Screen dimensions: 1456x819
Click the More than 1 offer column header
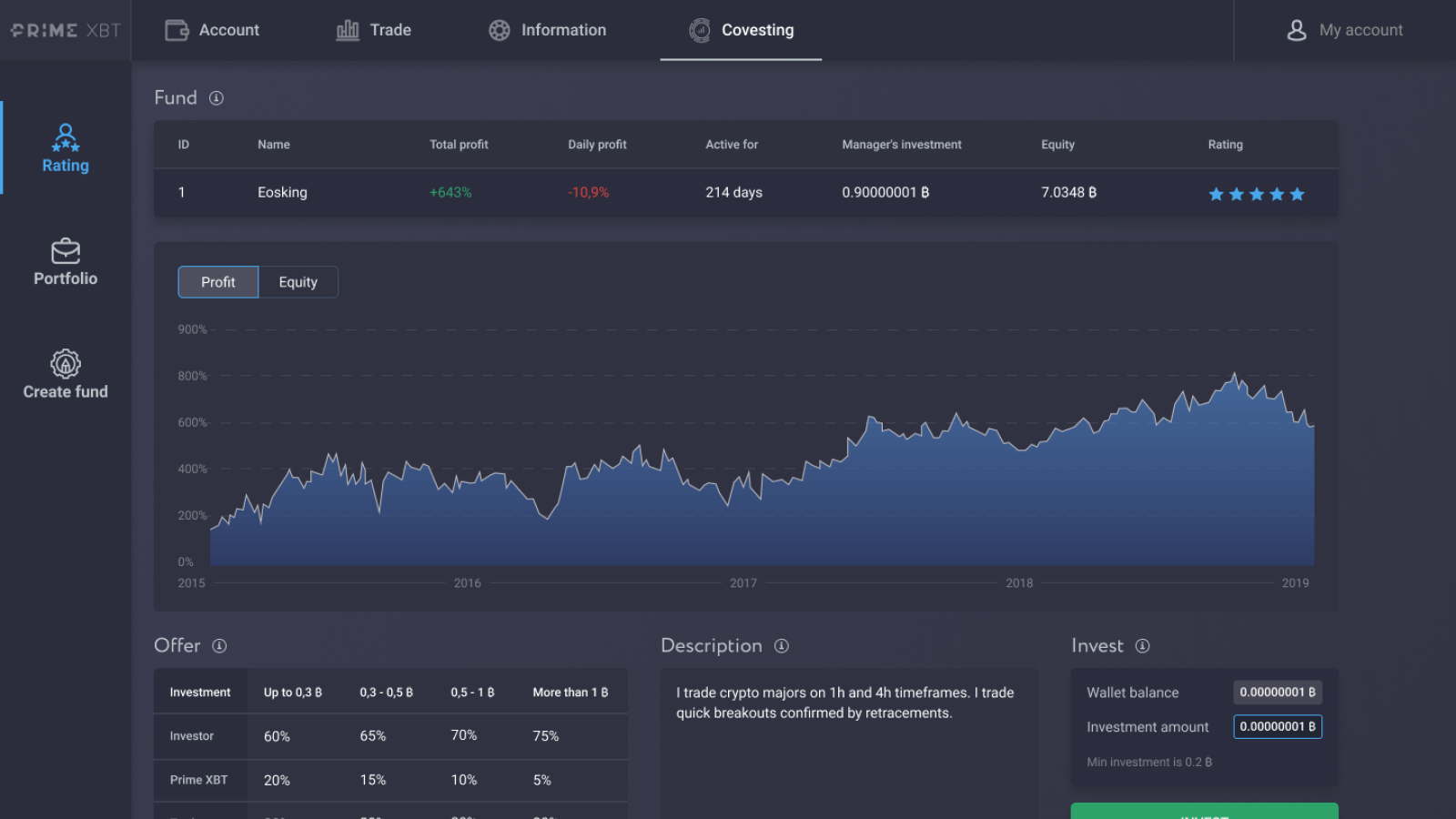coord(571,693)
